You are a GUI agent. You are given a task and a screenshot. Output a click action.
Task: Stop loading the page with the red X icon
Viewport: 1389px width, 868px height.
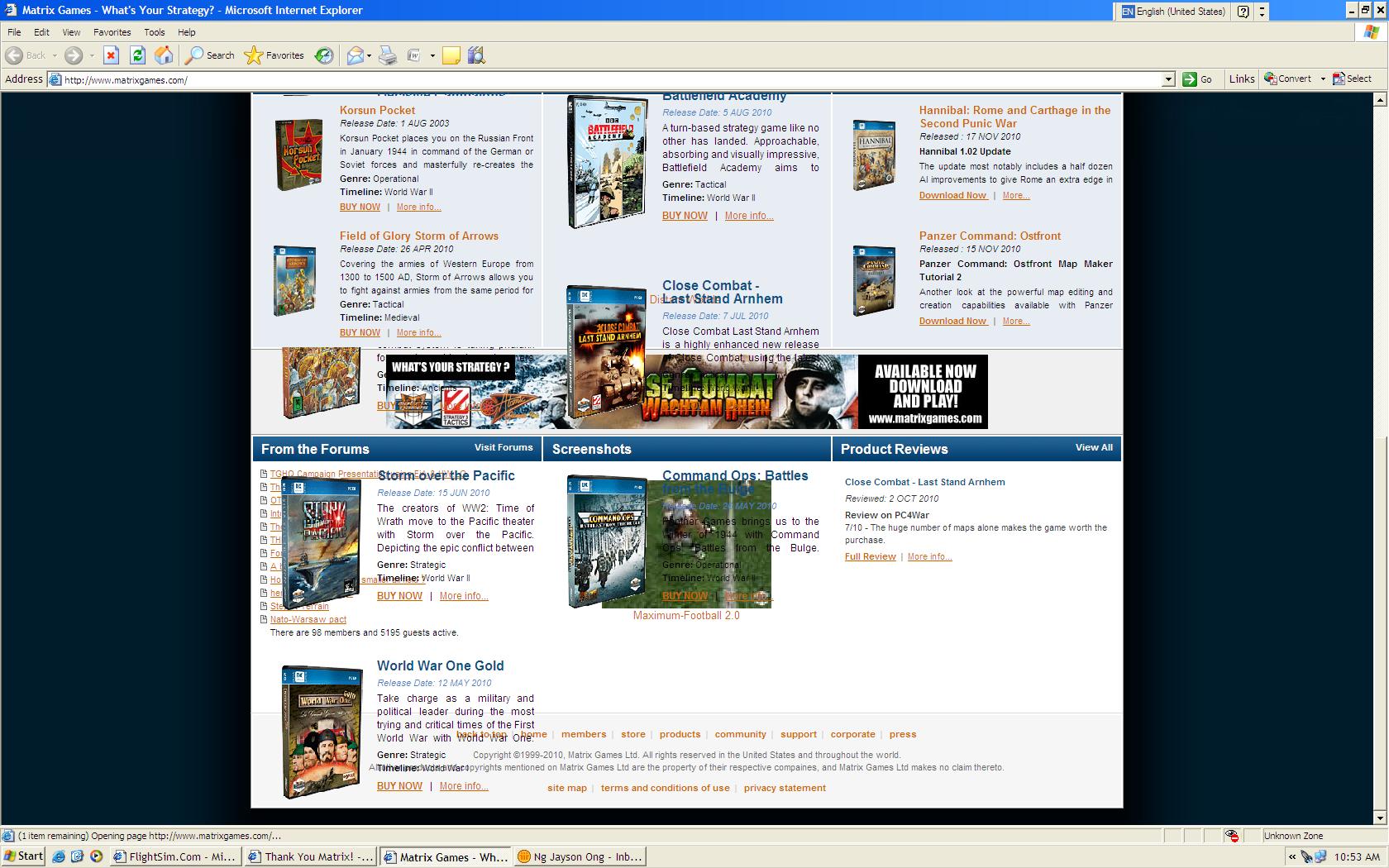pos(111,55)
